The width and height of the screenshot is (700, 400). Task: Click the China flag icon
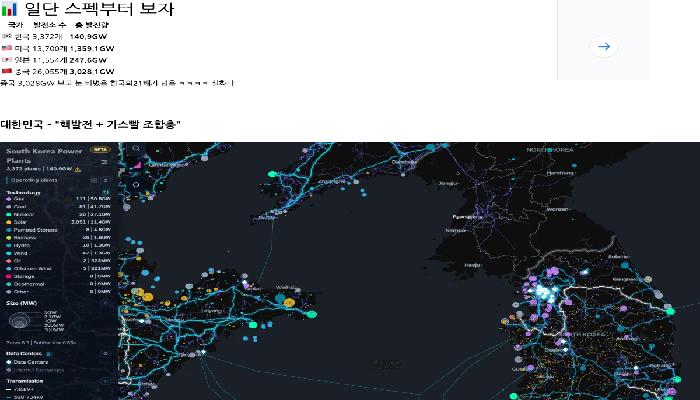pos(6,72)
